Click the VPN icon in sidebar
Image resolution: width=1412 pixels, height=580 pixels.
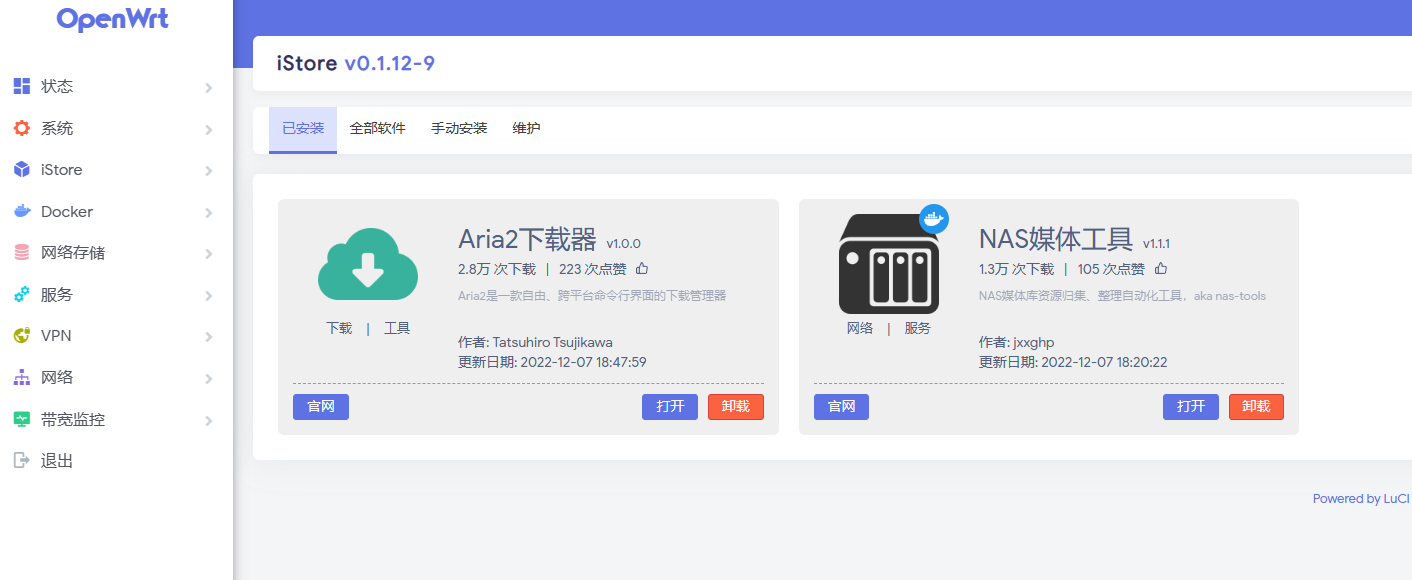pyautogui.click(x=22, y=336)
